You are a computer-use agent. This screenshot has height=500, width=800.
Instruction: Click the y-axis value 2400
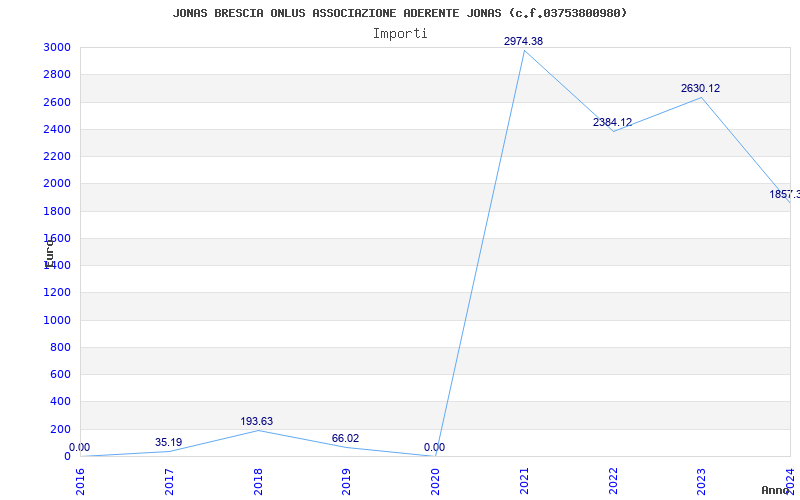pyautogui.click(x=58, y=129)
